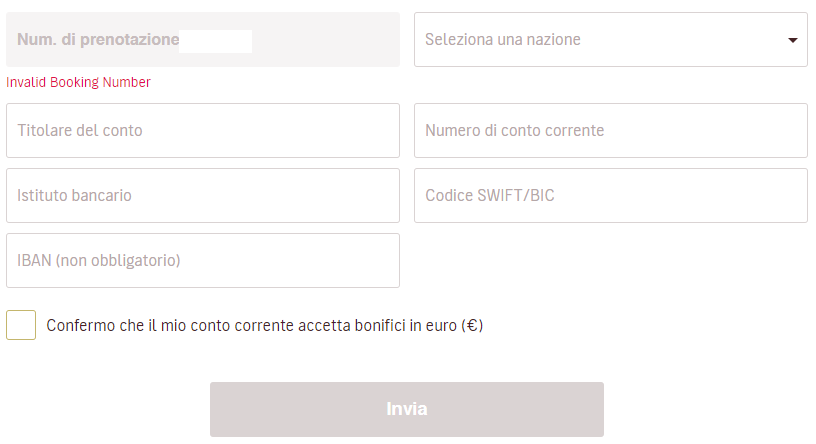Click the white box inside booking number field
Screen dimensions: 816x444
[x=216, y=41]
